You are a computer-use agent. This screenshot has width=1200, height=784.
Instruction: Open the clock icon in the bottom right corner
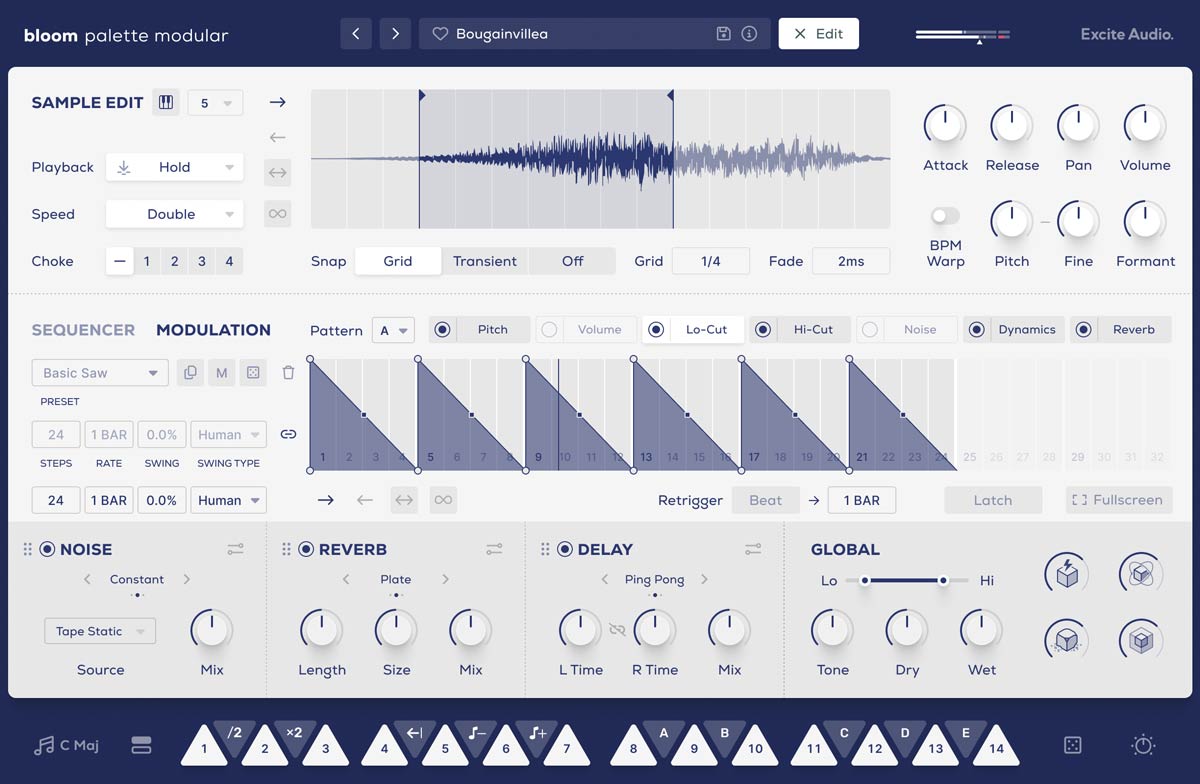pos(1141,745)
